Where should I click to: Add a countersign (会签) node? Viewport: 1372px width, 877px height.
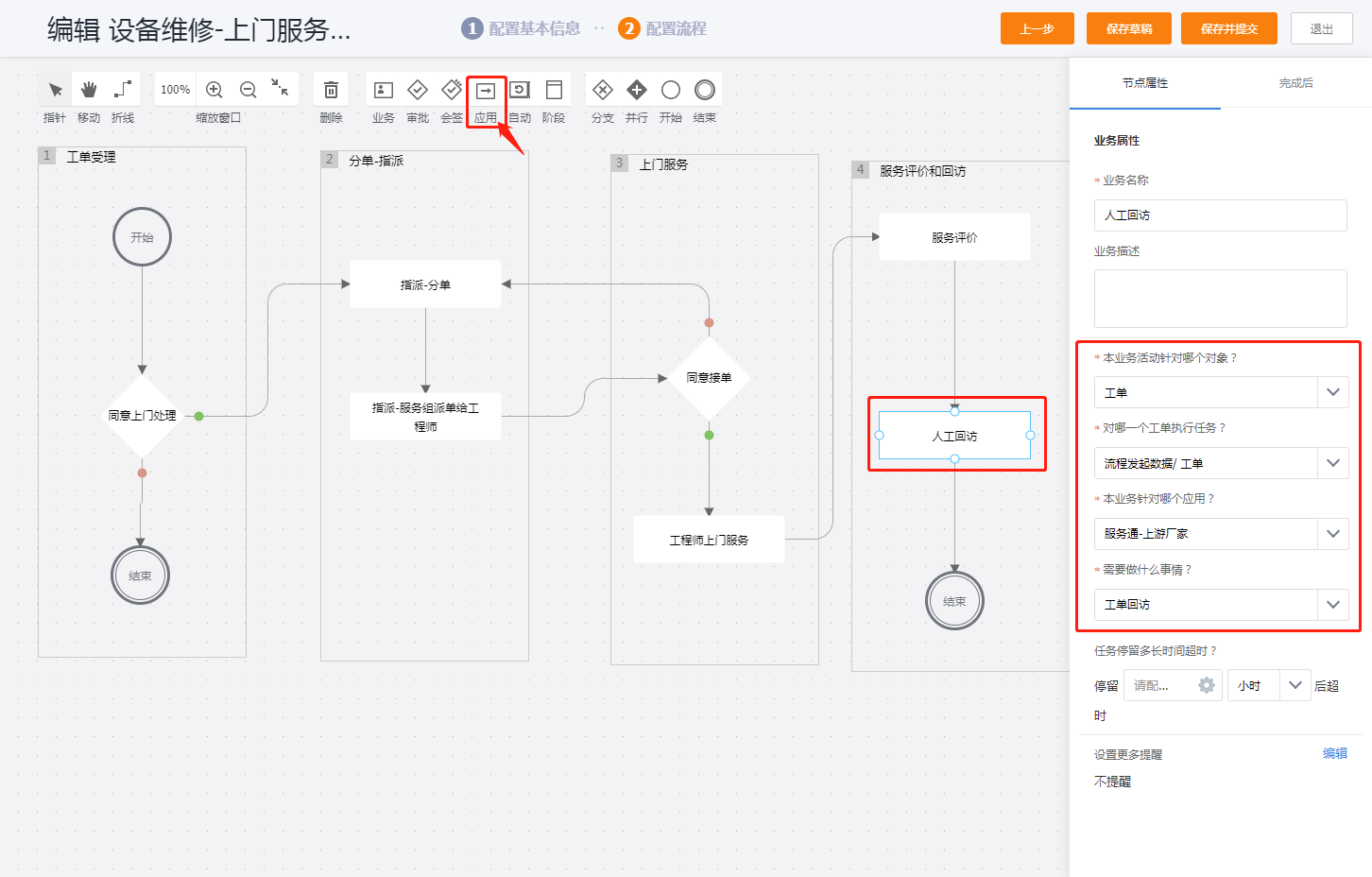point(452,90)
